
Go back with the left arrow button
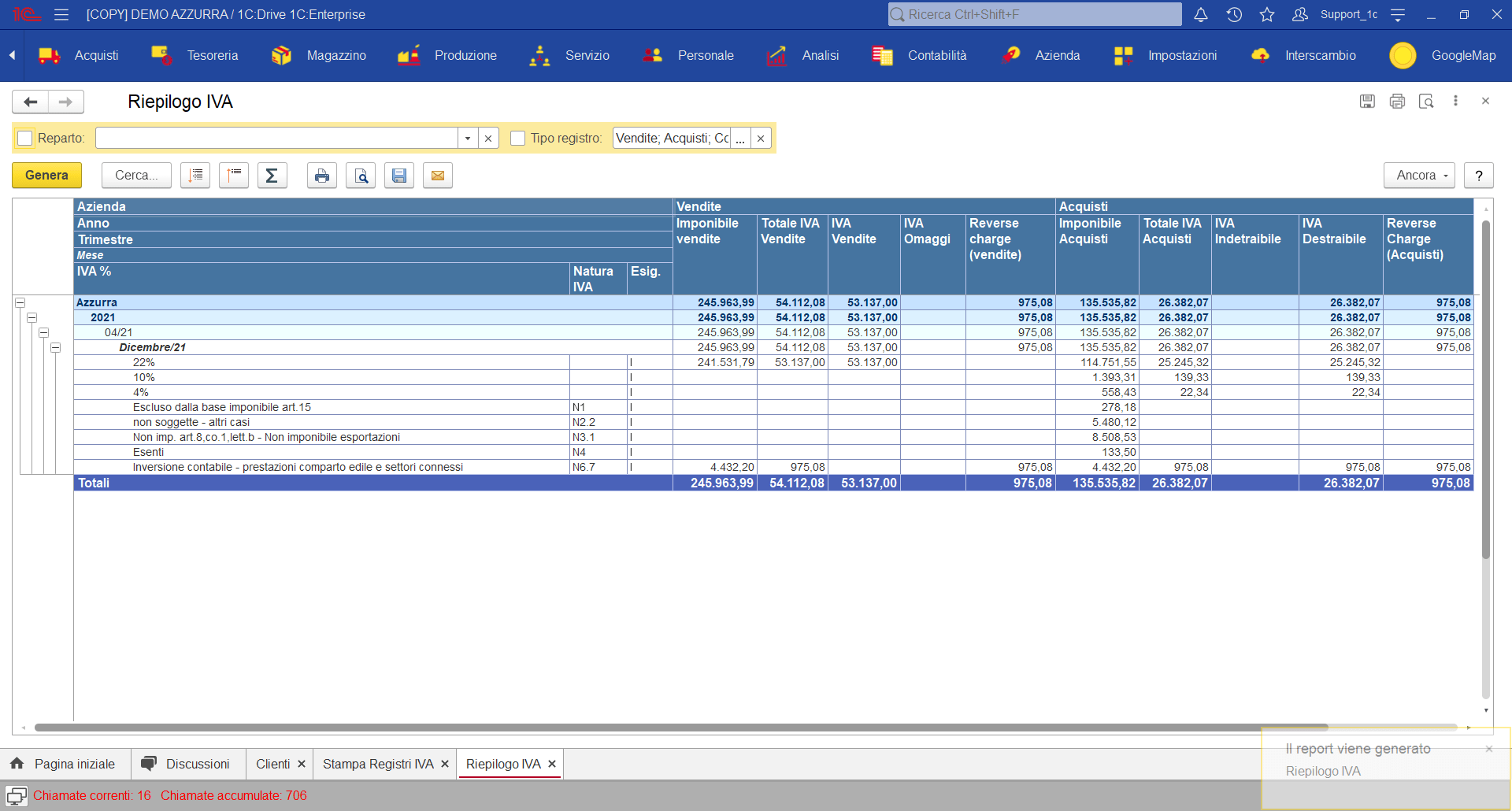31,102
